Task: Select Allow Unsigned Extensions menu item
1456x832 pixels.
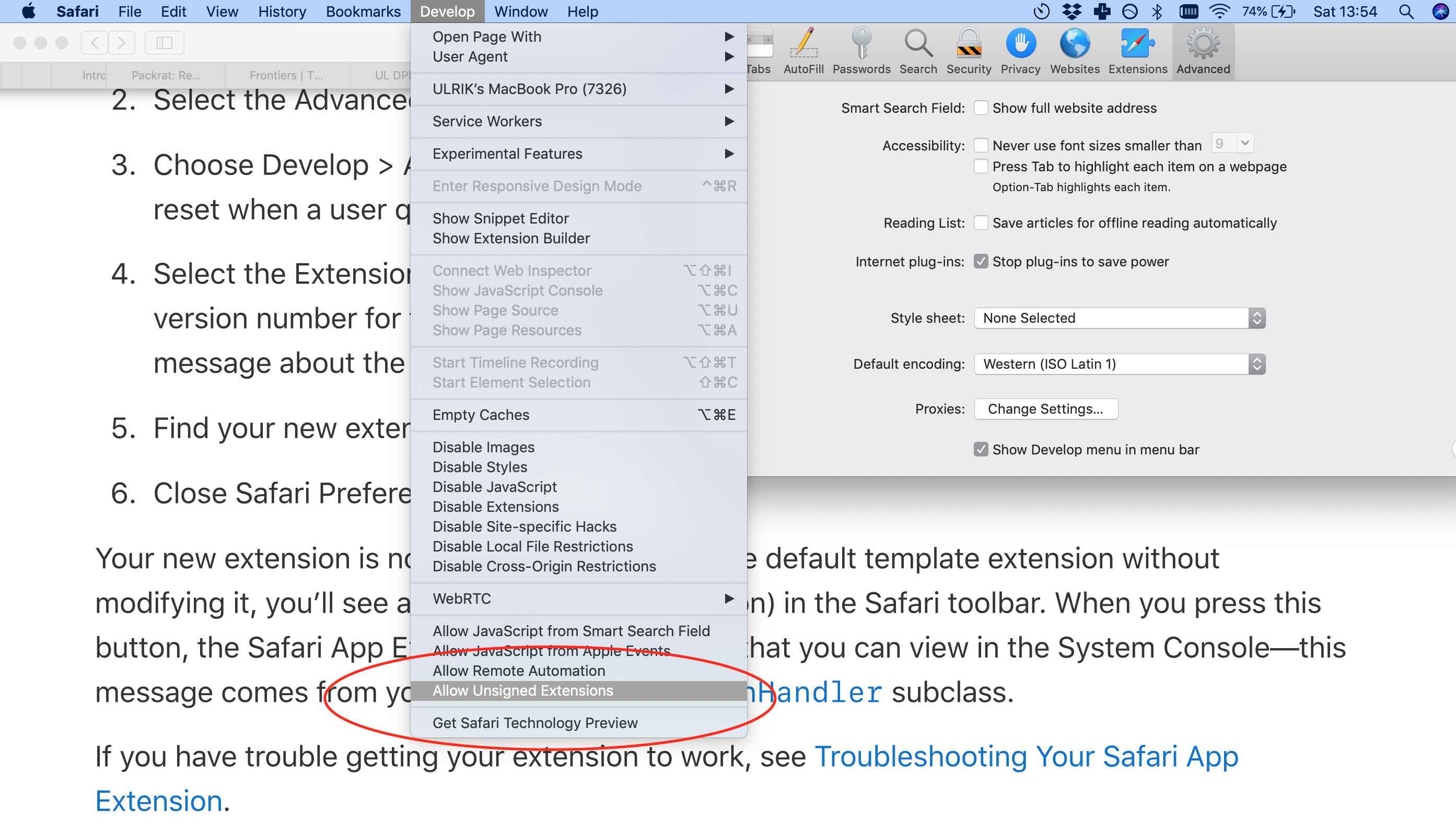Action: pos(523,691)
